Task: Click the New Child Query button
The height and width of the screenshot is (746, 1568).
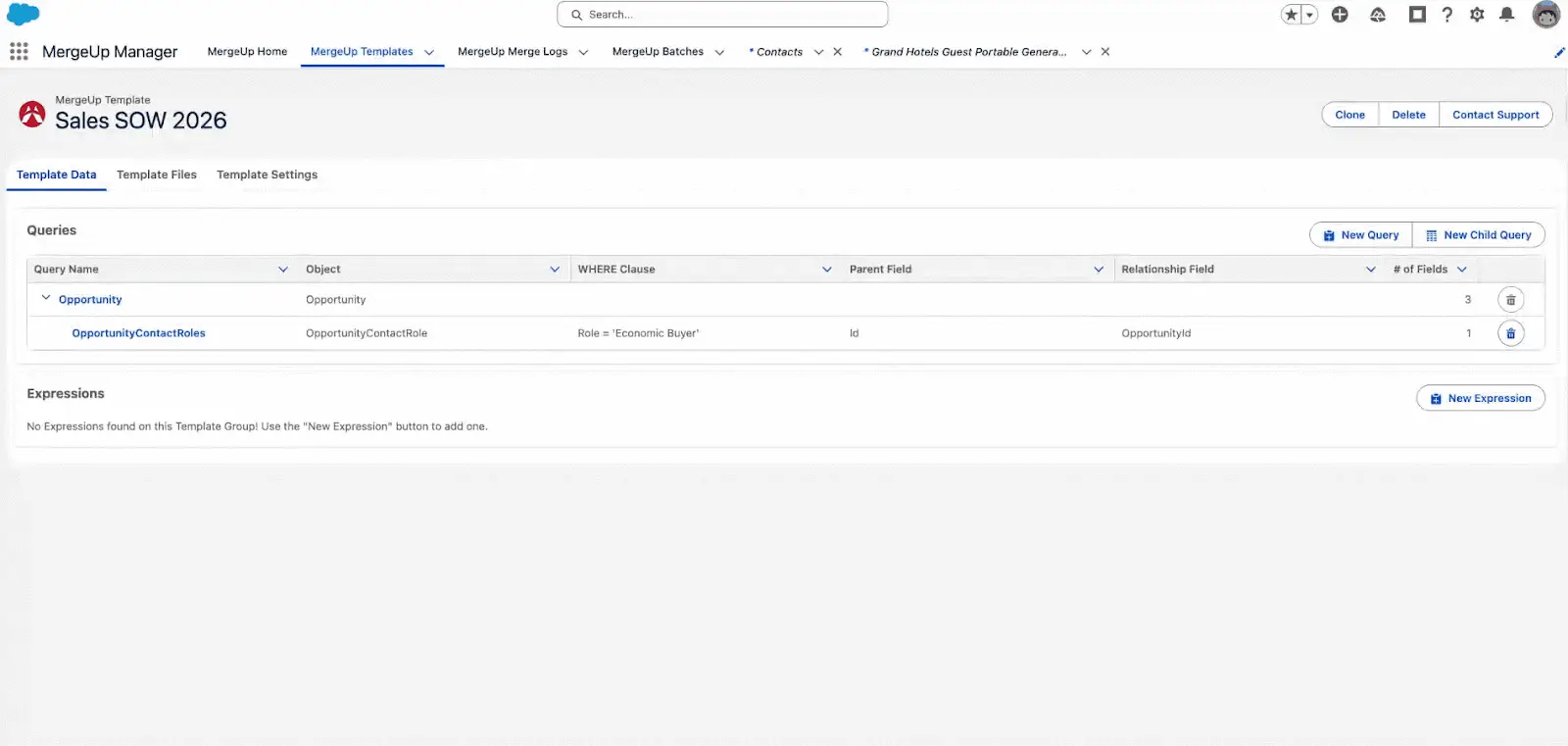Action: pyautogui.click(x=1478, y=235)
